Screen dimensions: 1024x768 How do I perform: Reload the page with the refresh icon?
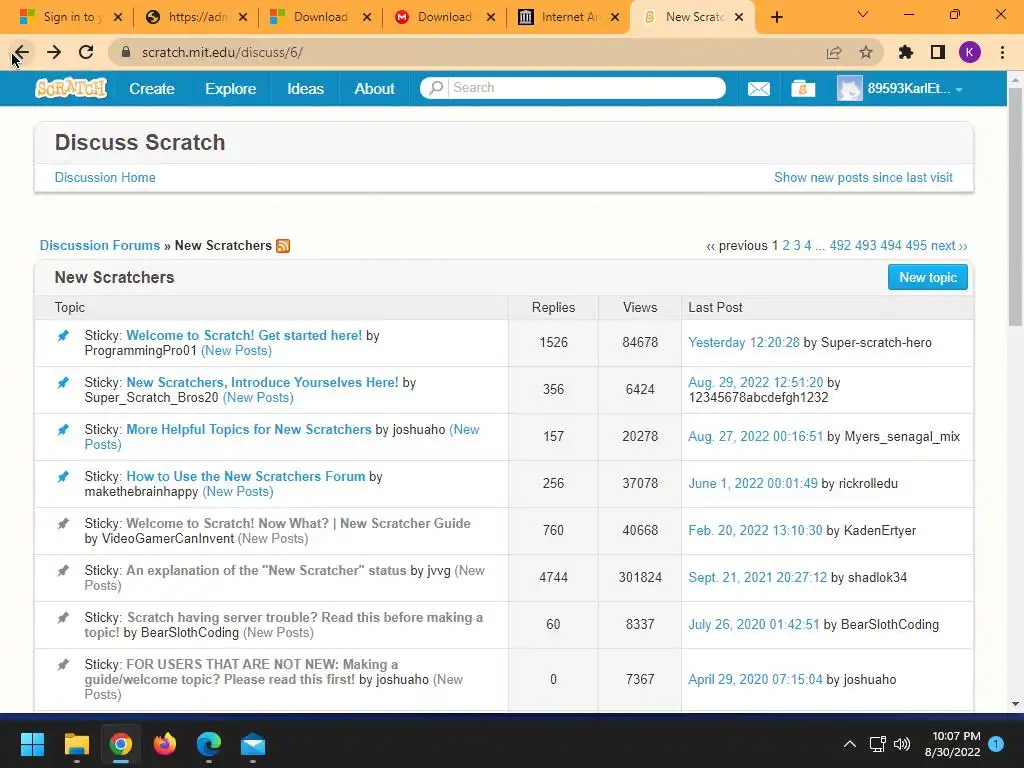[86, 52]
